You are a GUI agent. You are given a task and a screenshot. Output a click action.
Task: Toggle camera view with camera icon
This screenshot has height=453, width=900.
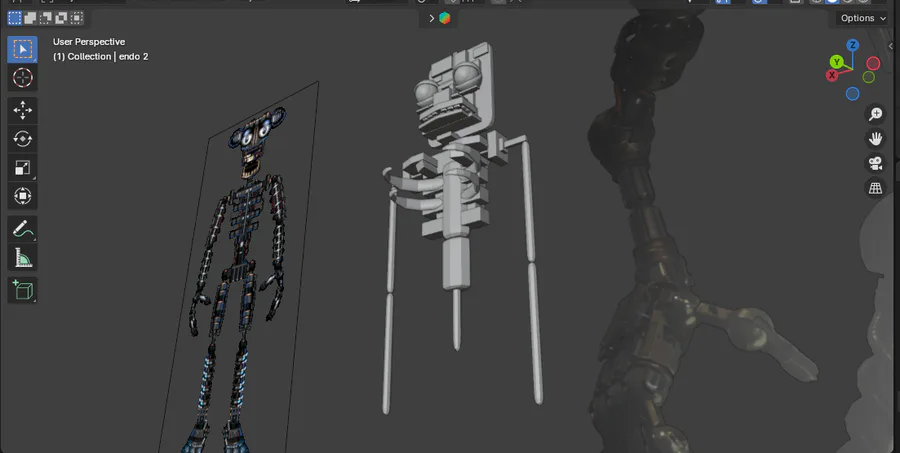click(875, 164)
